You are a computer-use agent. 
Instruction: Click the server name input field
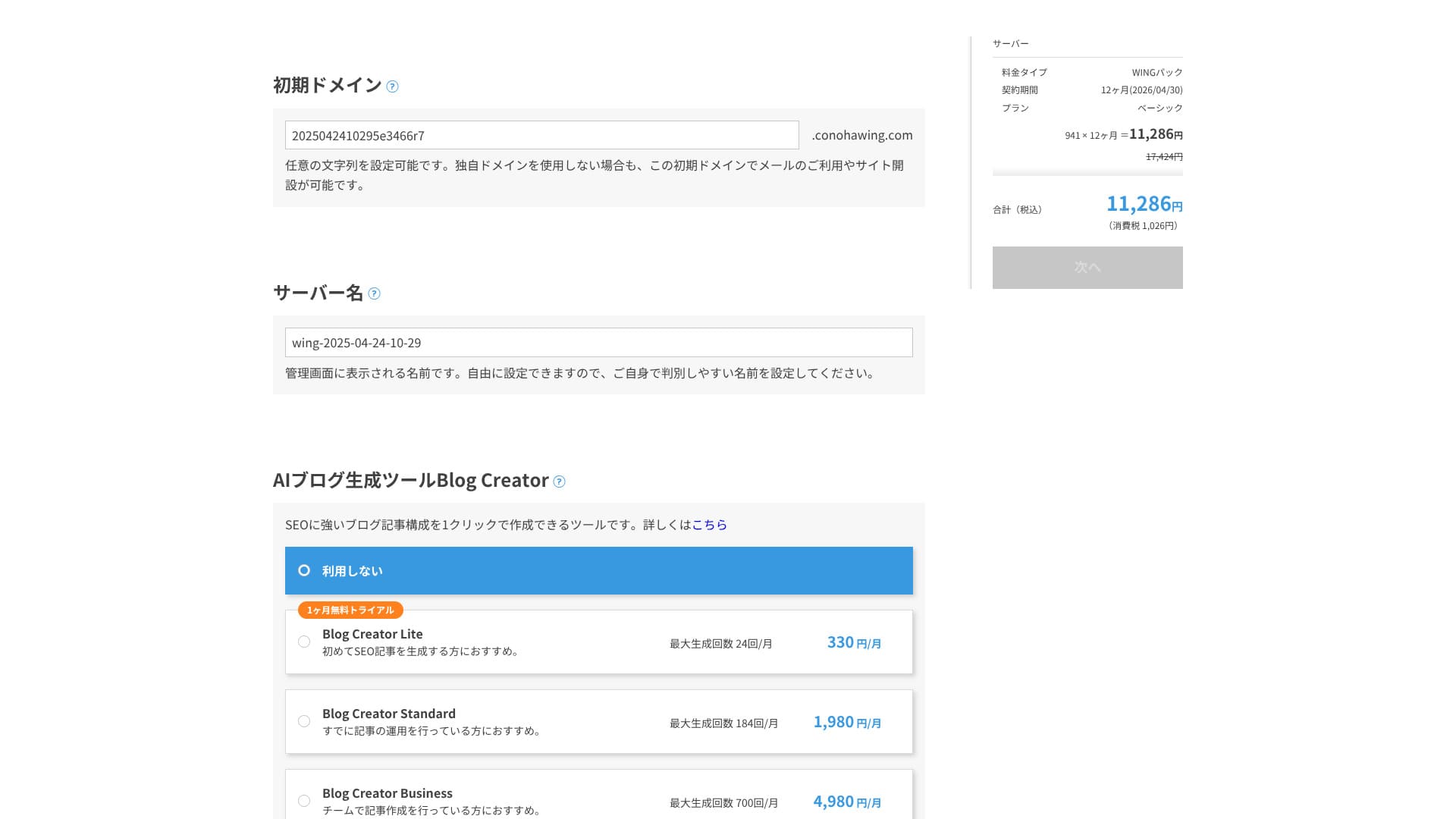pos(598,343)
